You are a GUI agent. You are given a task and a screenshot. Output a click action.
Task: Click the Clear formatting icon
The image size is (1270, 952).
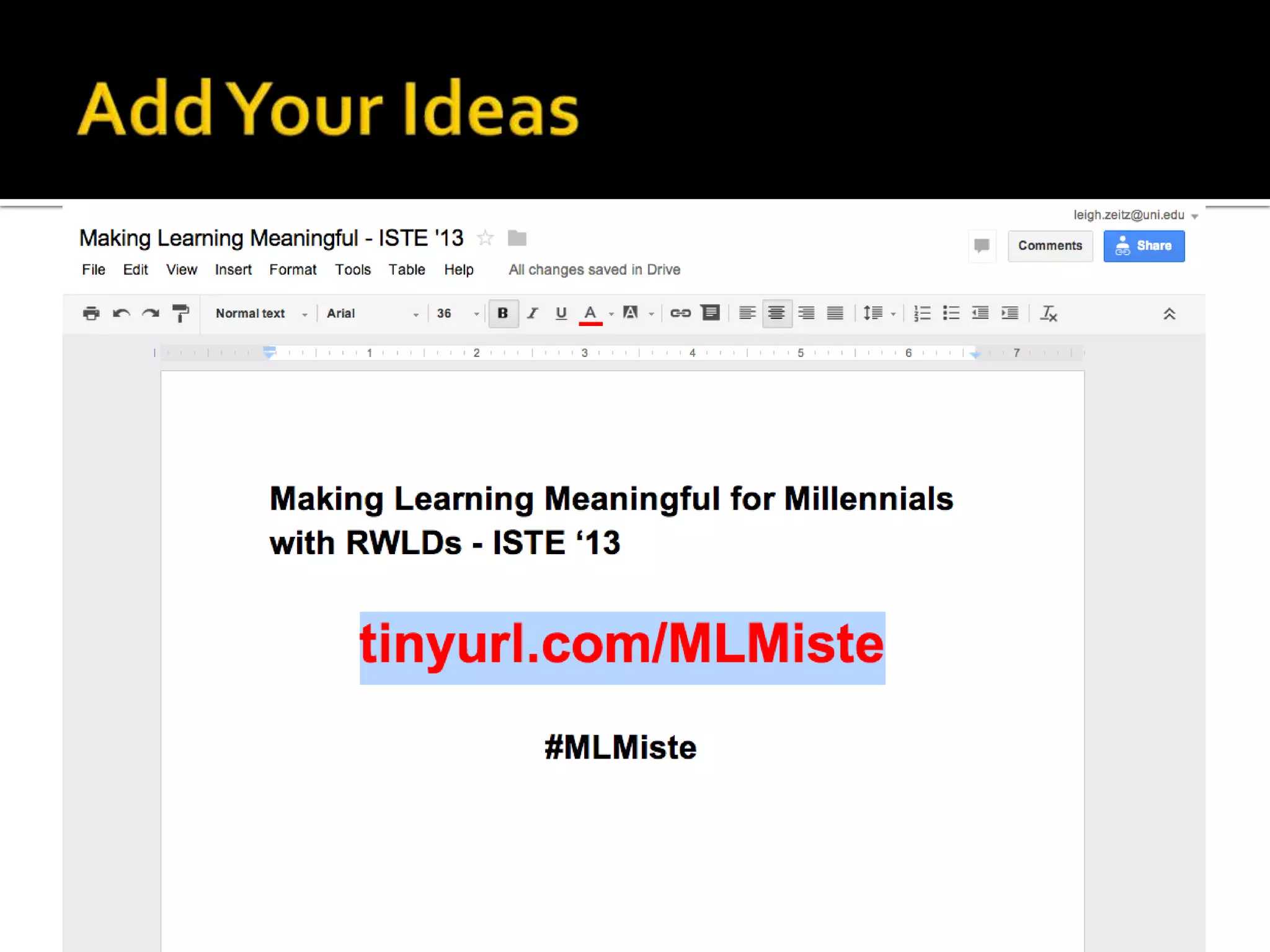click(x=1049, y=314)
